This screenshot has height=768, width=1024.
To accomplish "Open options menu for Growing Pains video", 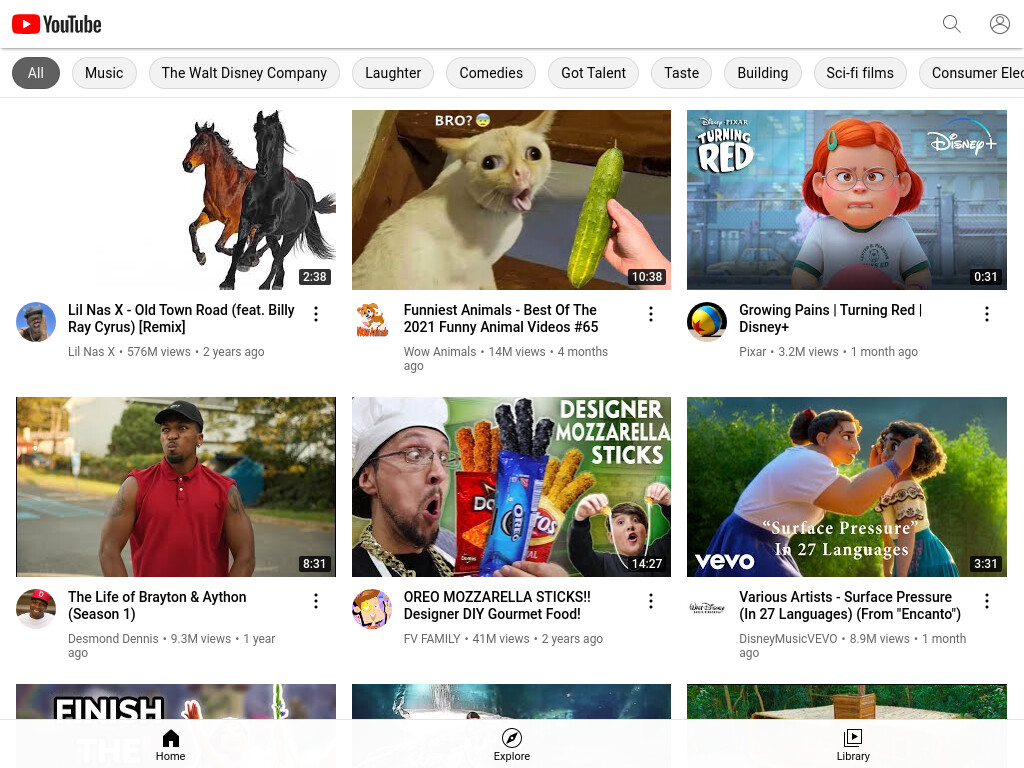I will (x=987, y=314).
